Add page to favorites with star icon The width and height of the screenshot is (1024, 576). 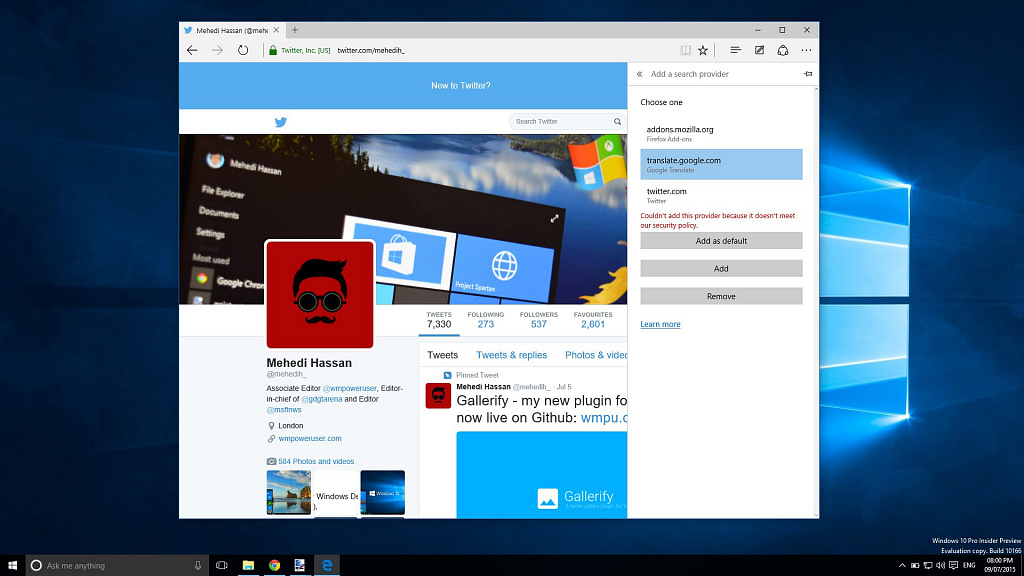tap(703, 50)
